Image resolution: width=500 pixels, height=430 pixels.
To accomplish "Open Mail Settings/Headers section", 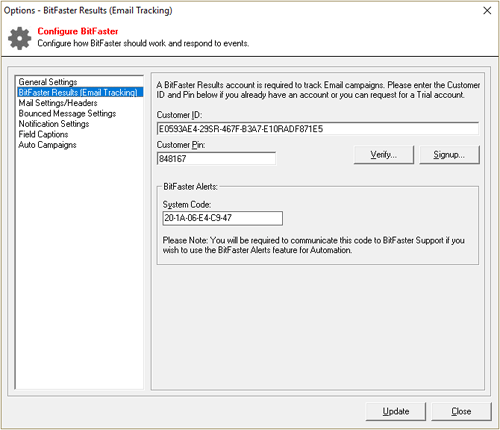I will click(58, 103).
